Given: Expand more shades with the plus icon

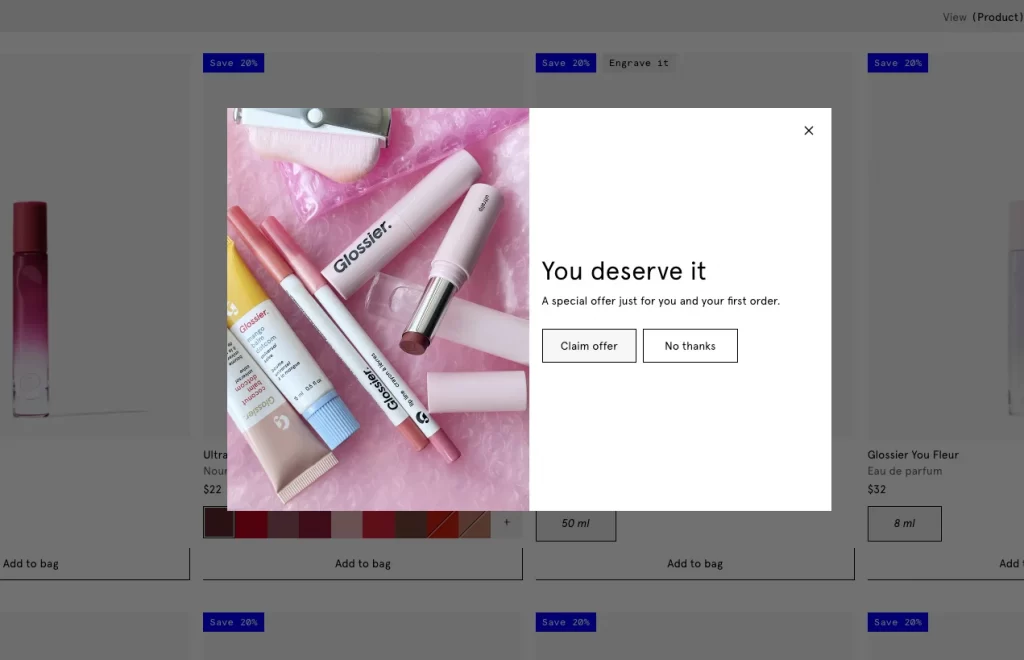Looking at the screenshot, I should point(507,523).
